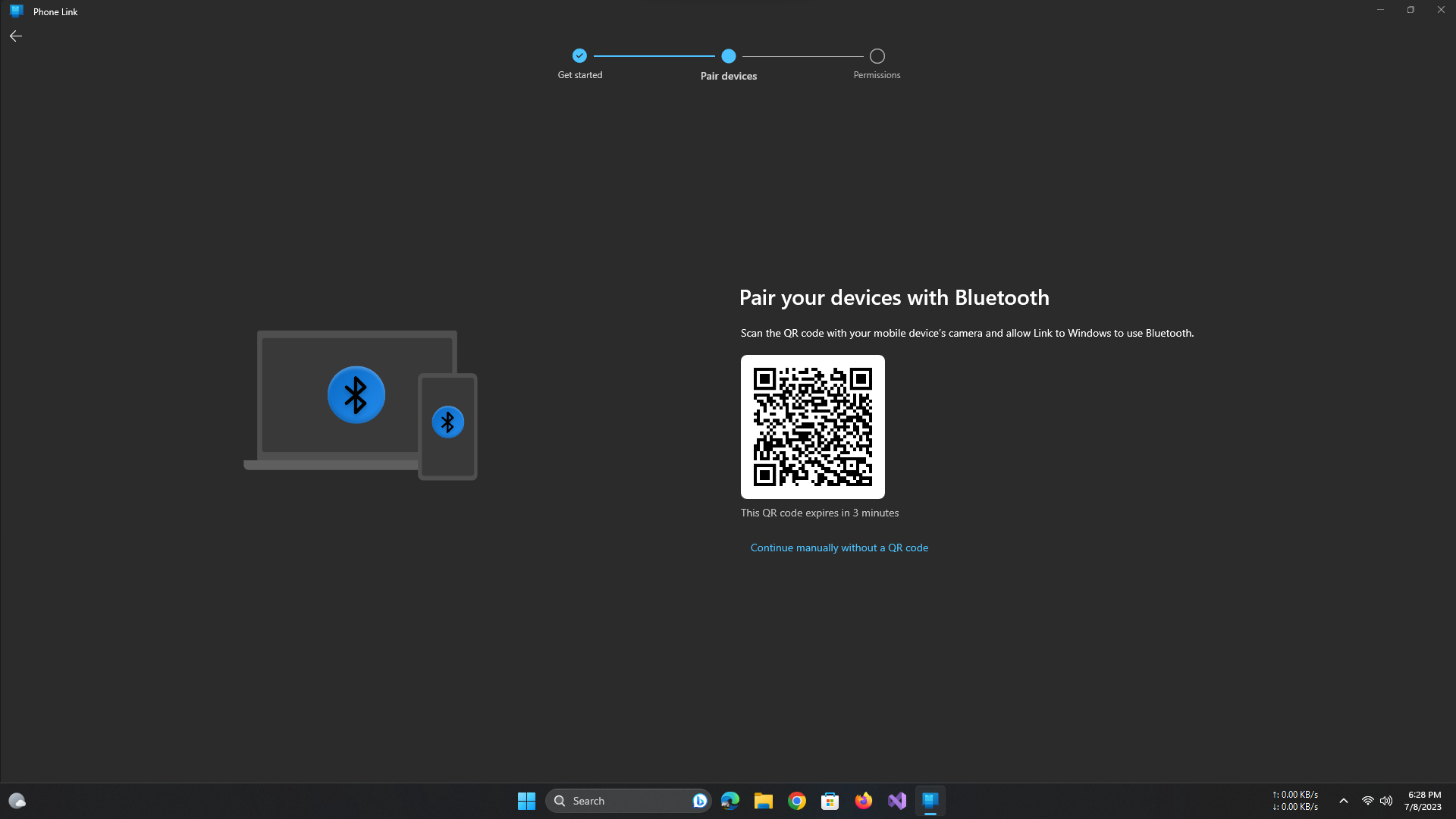Click the Permissions step circle

(877, 56)
